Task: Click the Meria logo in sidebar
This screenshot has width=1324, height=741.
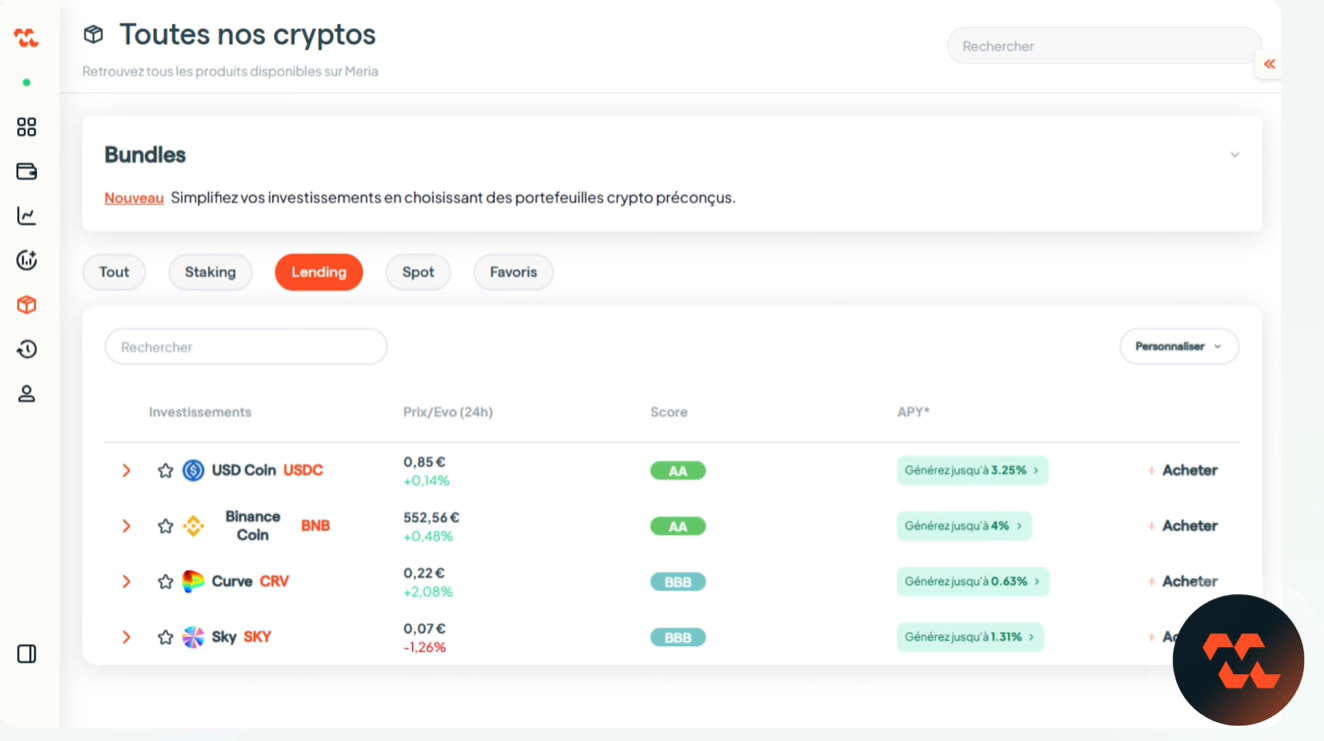Action: pos(26,38)
